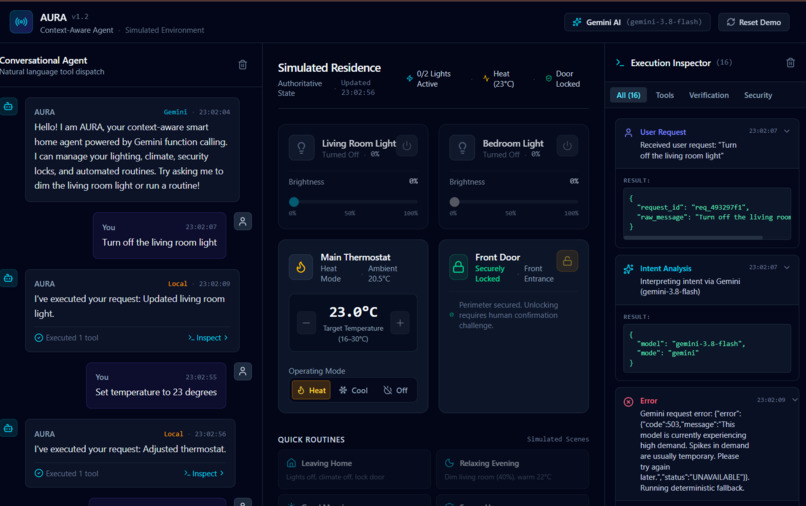The width and height of the screenshot is (806, 506).
Task: Click the "Securely Locked" door status text
Action: pyautogui.click(x=489, y=274)
